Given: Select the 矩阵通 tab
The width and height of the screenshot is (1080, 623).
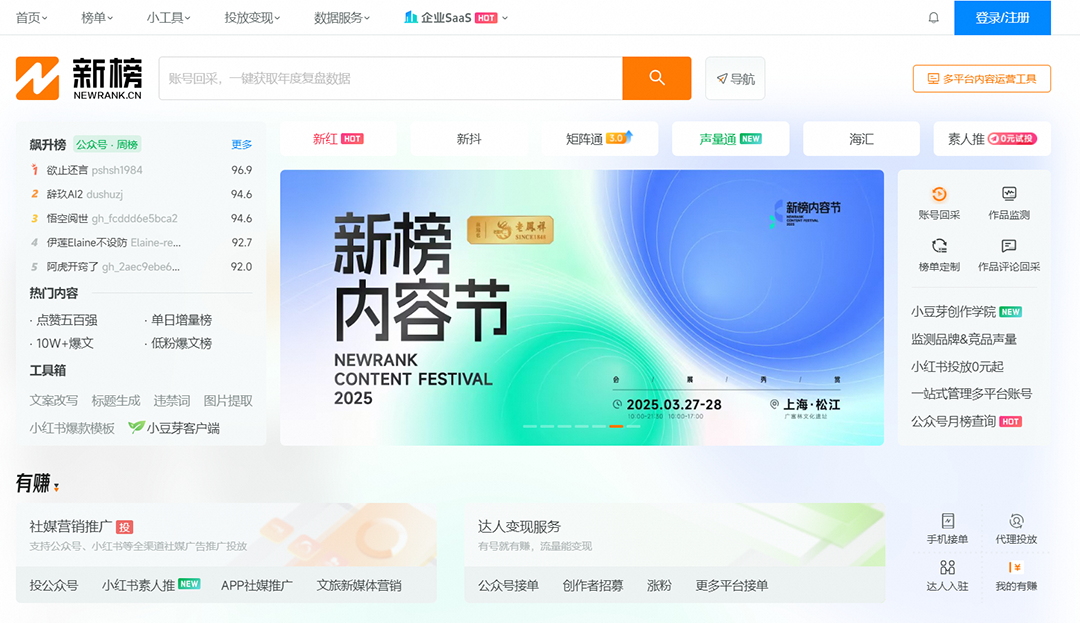Looking at the screenshot, I should pyautogui.click(x=599, y=138).
